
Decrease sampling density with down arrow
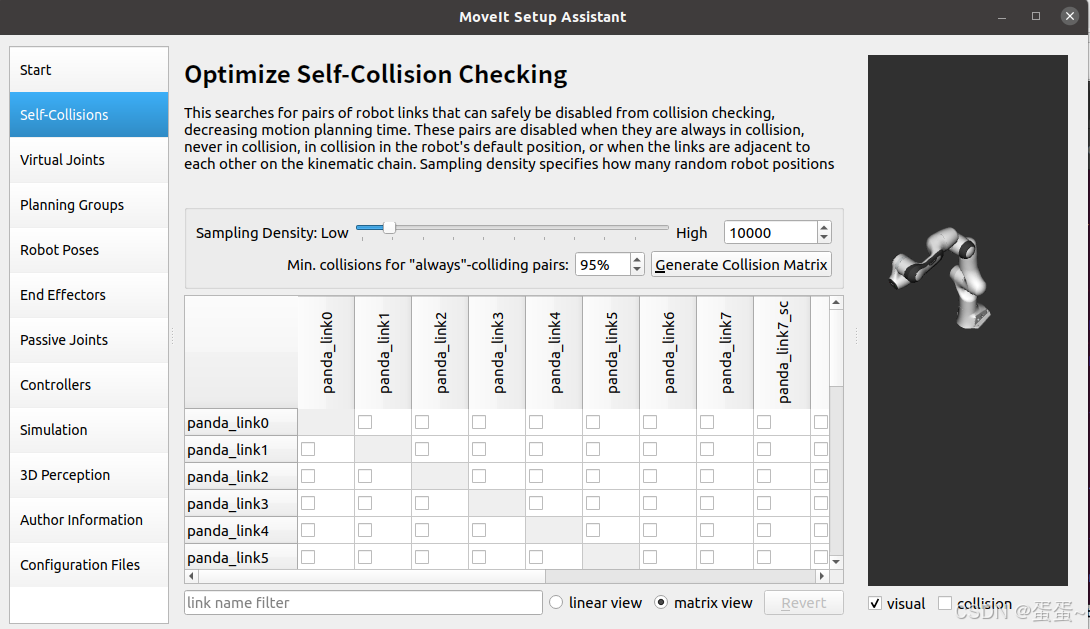824,238
